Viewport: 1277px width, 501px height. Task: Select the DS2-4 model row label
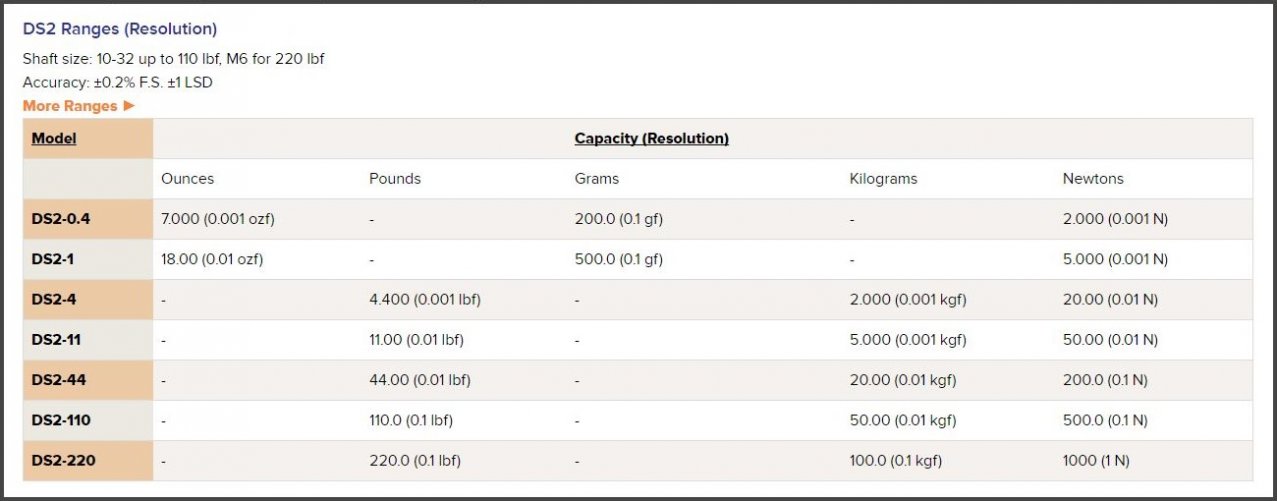pyautogui.click(x=51, y=299)
